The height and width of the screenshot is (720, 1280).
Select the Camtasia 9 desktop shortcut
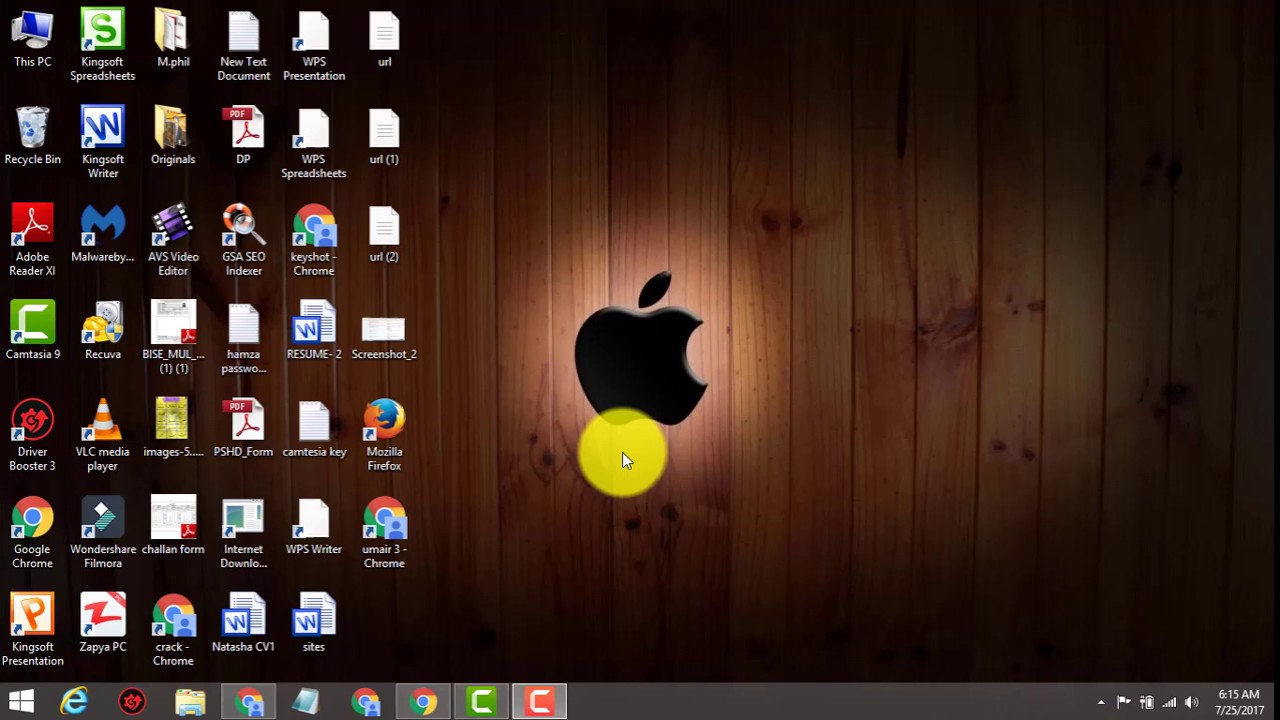tap(32, 331)
